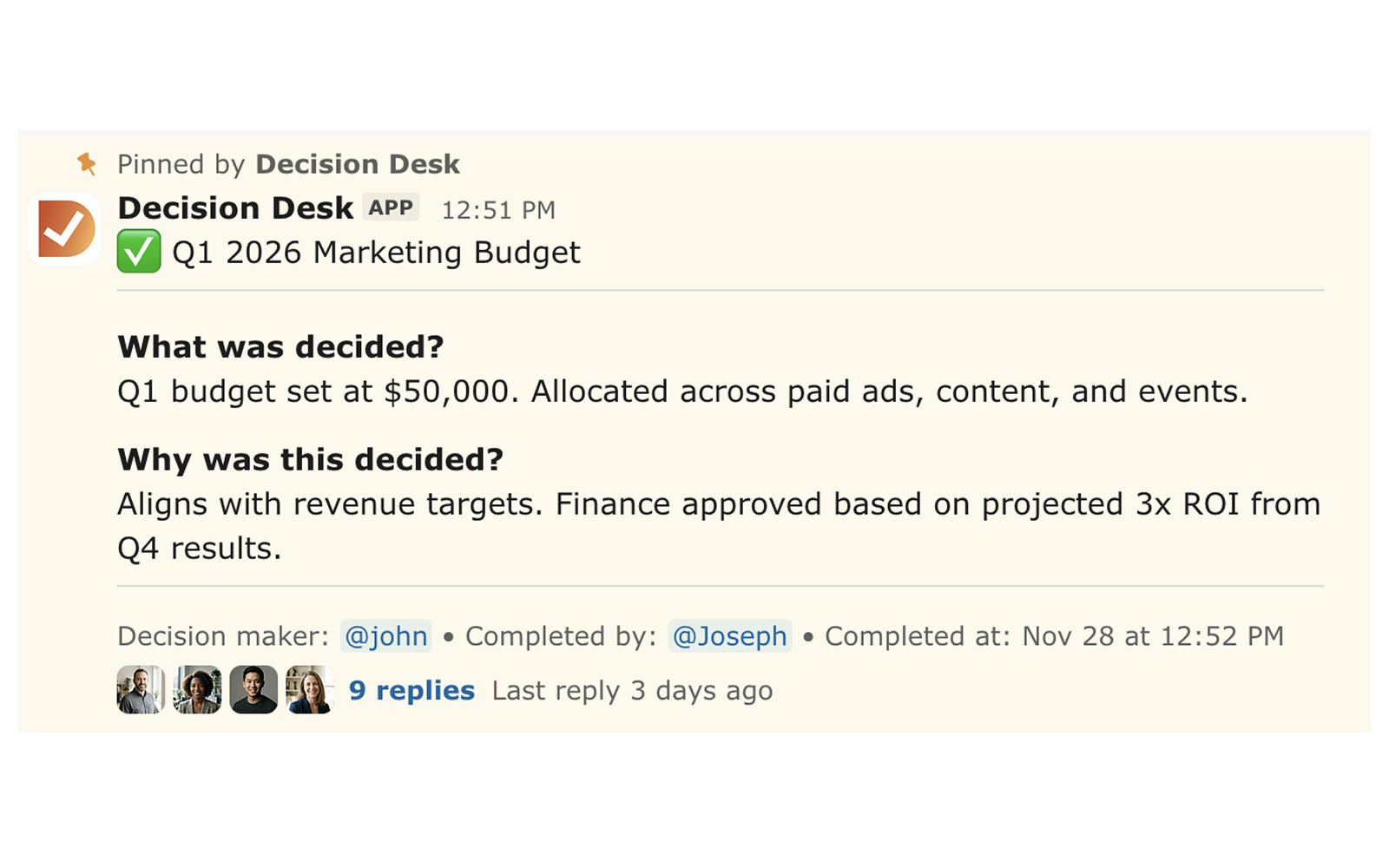The image size is (1389, 868).
Task: Click the Decision Desk sender name
Action: (235, 208)
